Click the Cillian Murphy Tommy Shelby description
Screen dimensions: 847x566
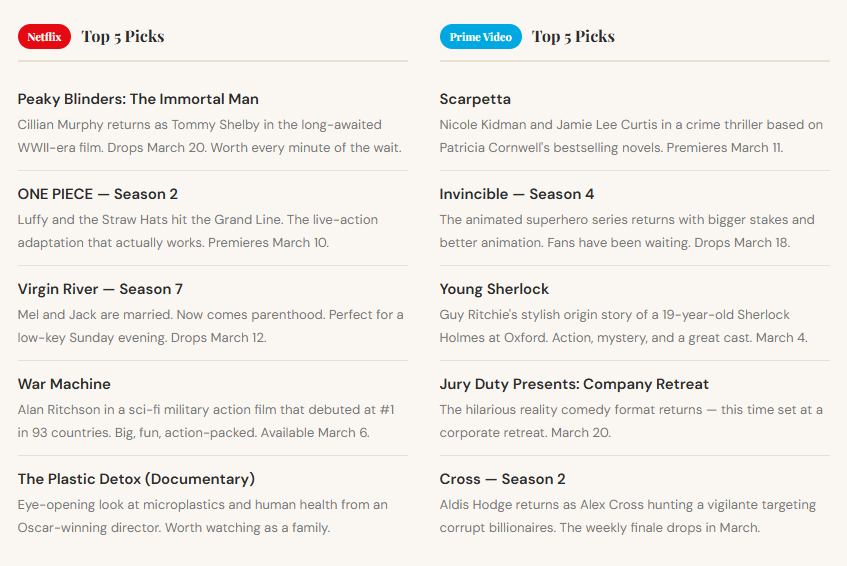click(x=209, y=136)
